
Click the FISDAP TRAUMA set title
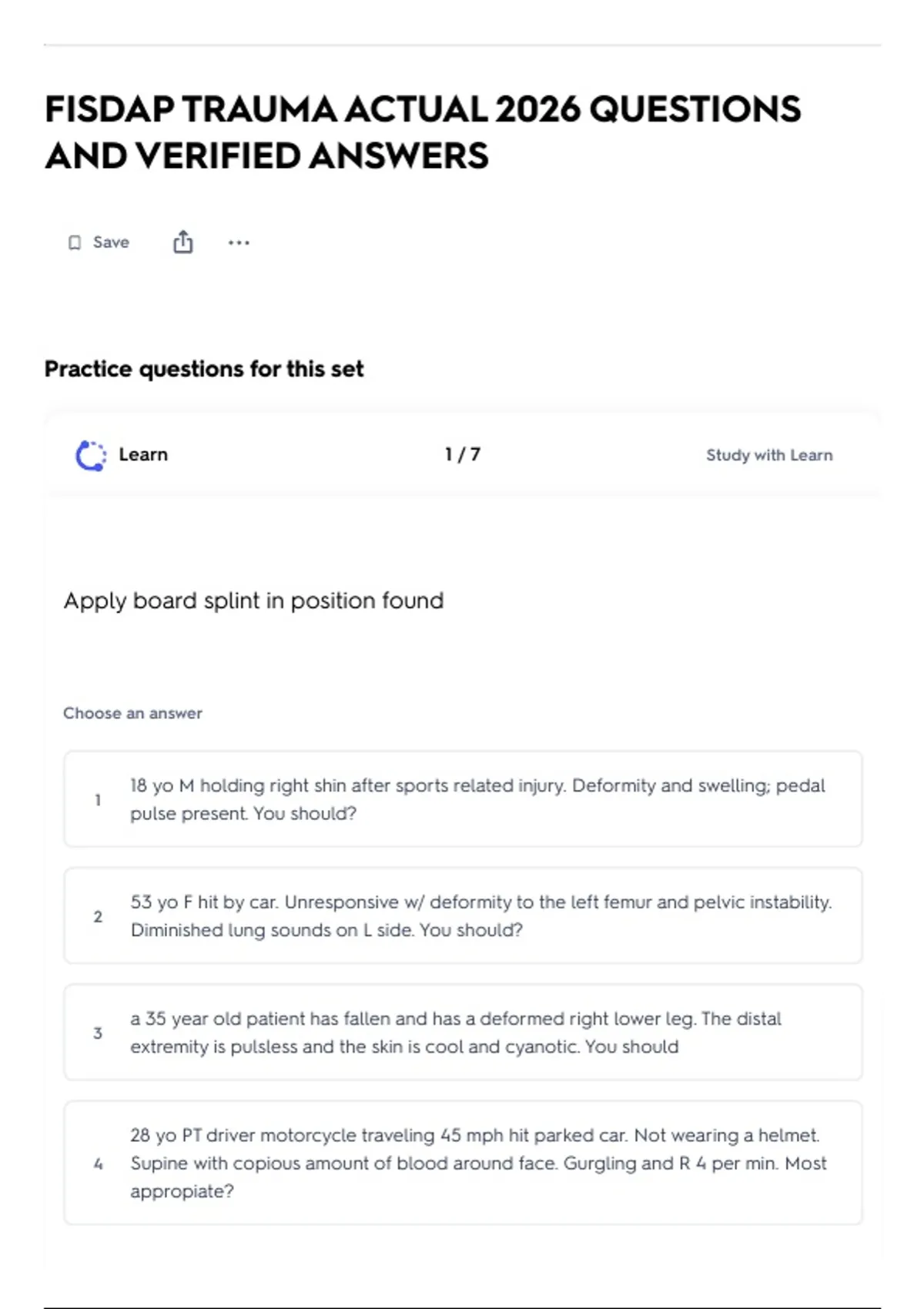pos(423,132)
